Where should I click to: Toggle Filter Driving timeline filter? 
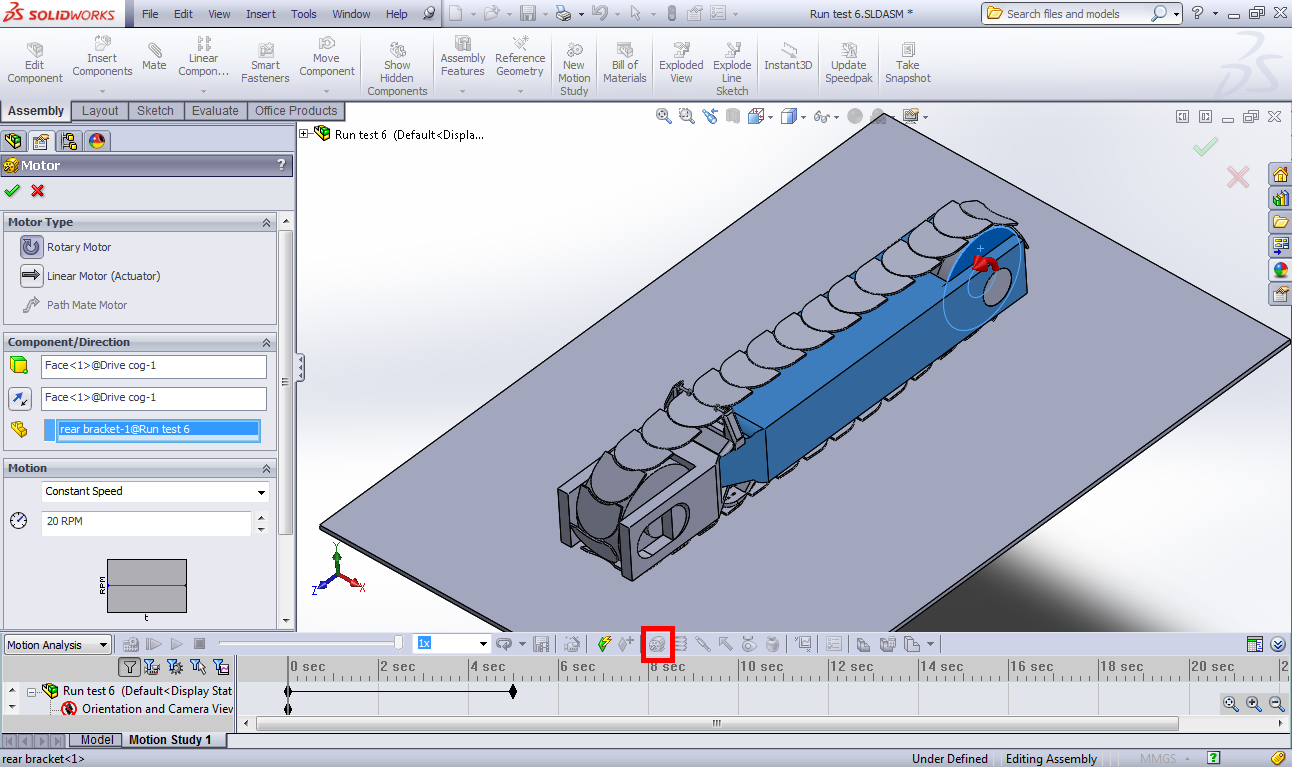175,666
